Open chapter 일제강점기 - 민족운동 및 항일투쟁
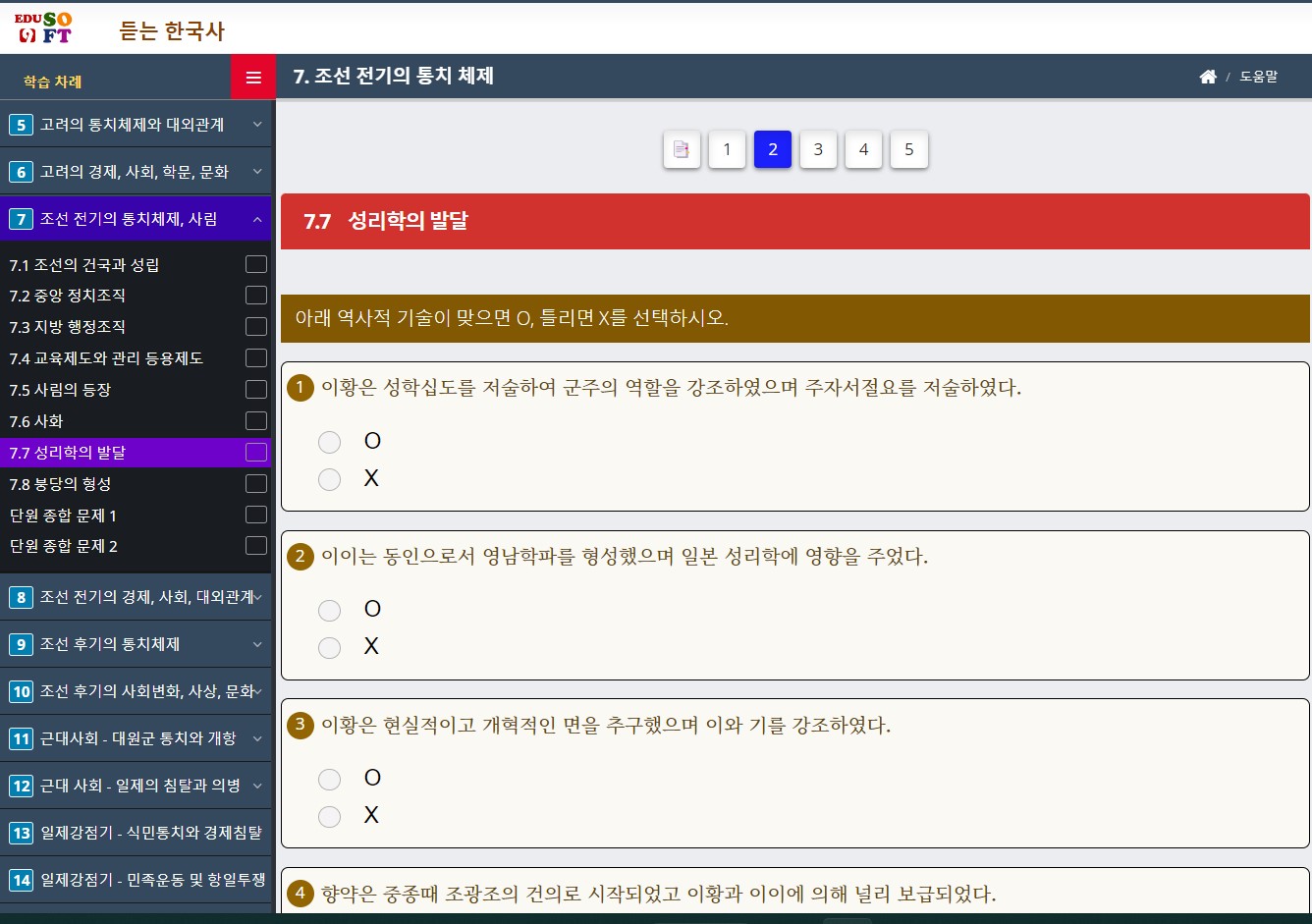Image resolution: width=1312 pixels, height=924 pixels. [152, 880]
